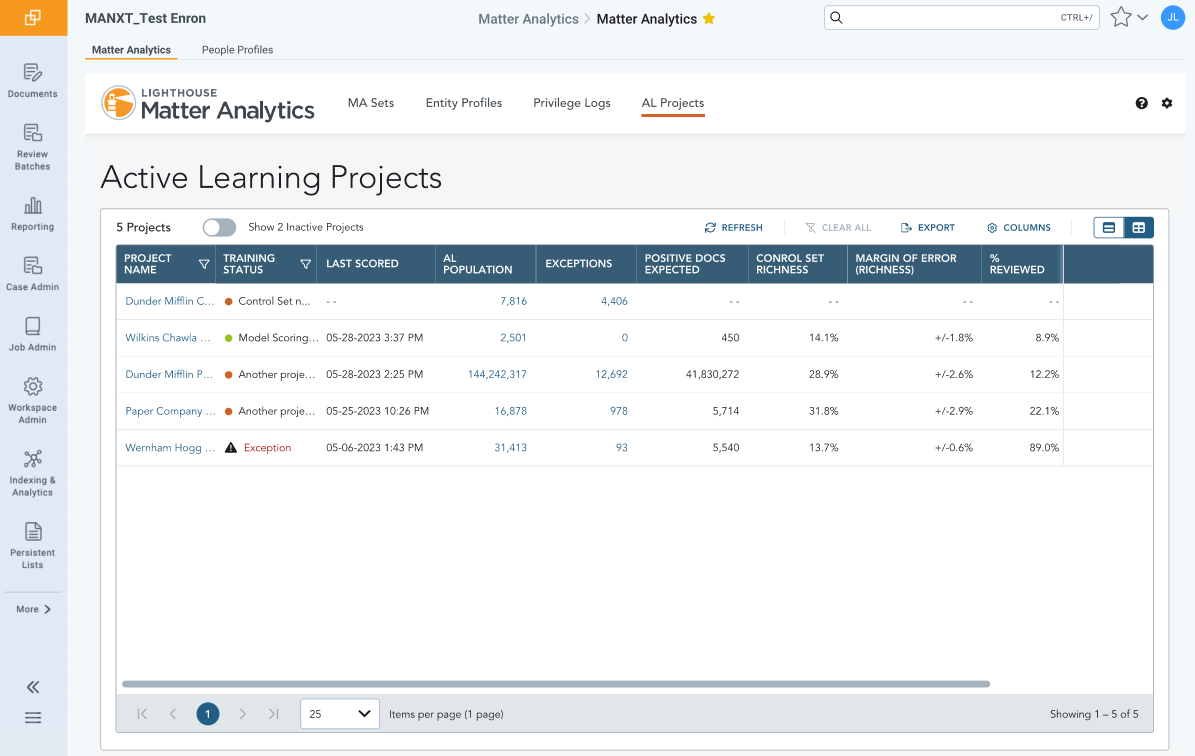1195x756 pixels.
Task: Click the Lighthouse Matter Analytics logo
Action: point(208,104)
